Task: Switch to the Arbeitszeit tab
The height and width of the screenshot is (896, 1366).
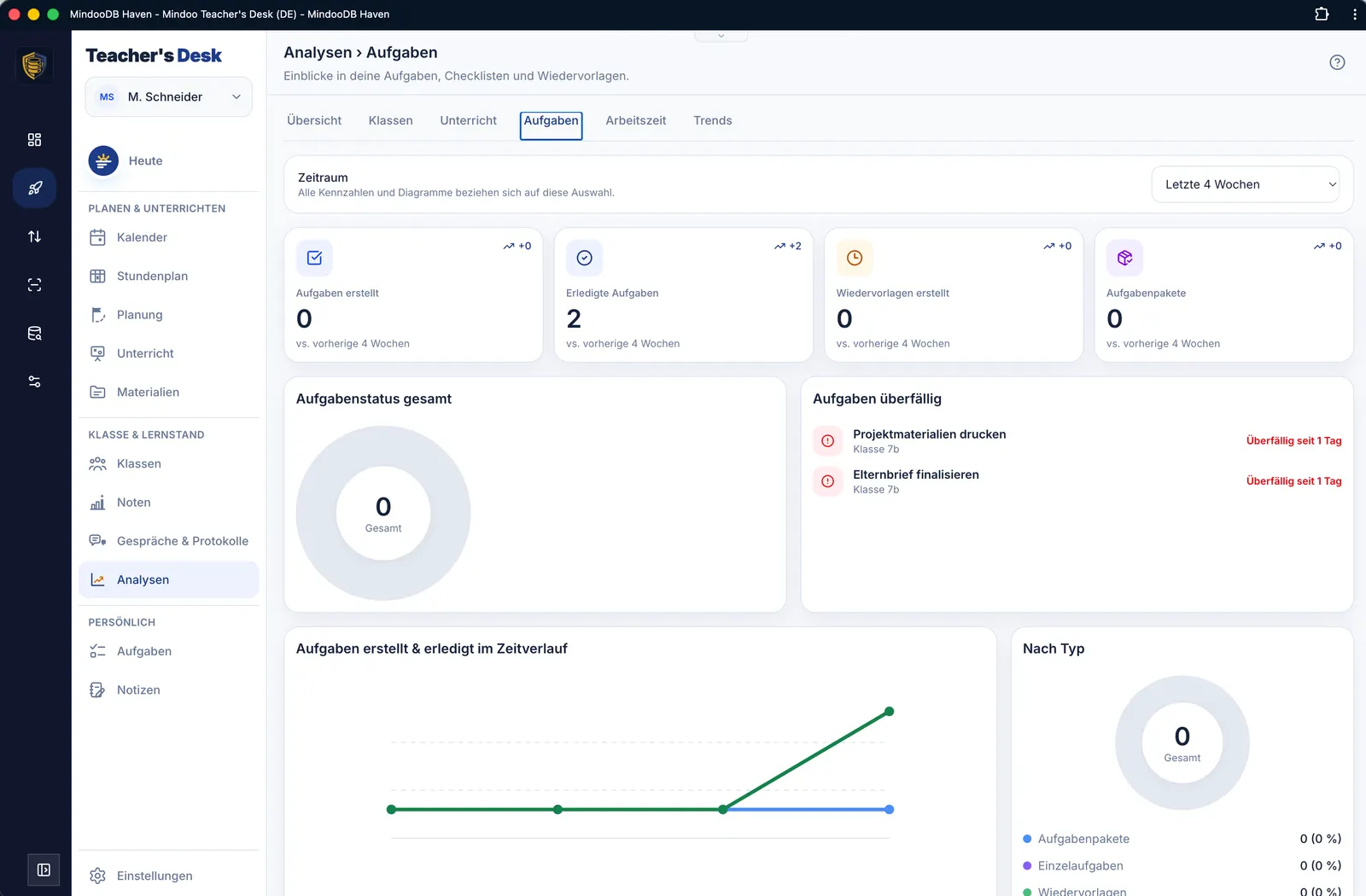Action: (x=636, y=120)
